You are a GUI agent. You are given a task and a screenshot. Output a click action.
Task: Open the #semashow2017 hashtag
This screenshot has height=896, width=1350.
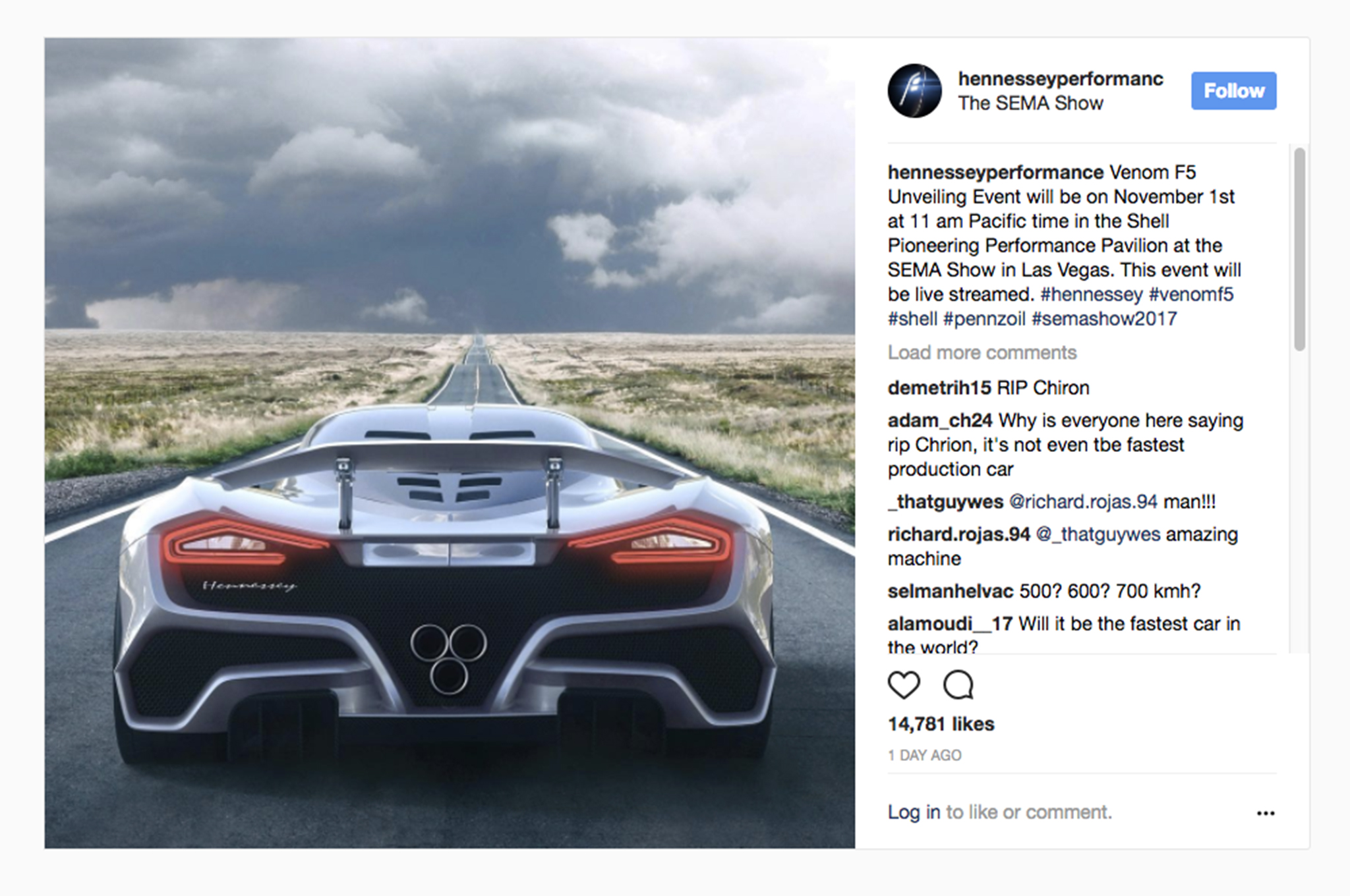click(1104, 319)
